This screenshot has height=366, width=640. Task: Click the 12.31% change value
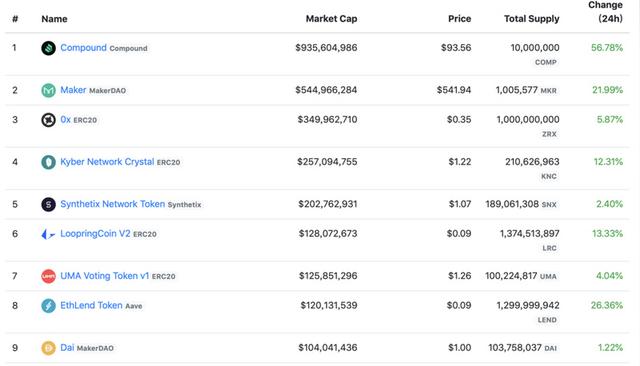click(608, 162)
